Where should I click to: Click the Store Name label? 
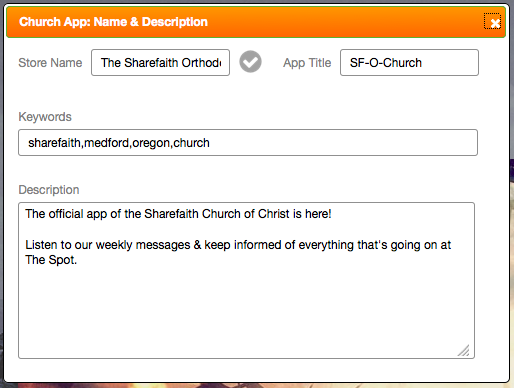[50, 63]
